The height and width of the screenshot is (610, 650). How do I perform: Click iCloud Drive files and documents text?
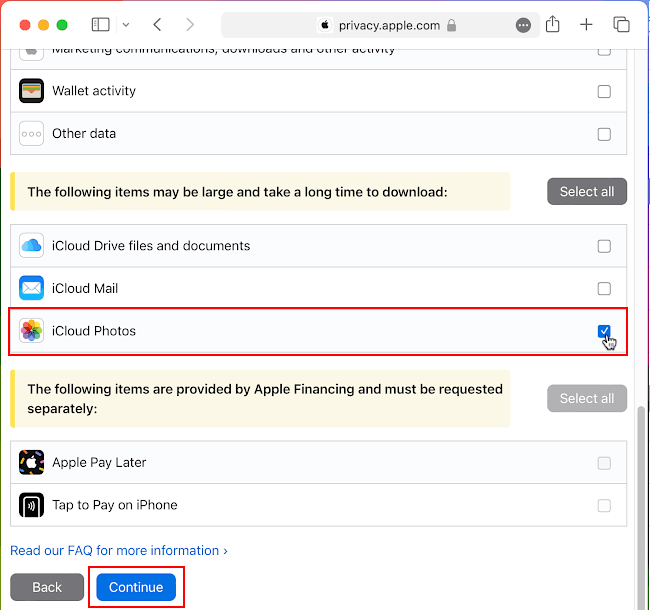tap(151, 246)
